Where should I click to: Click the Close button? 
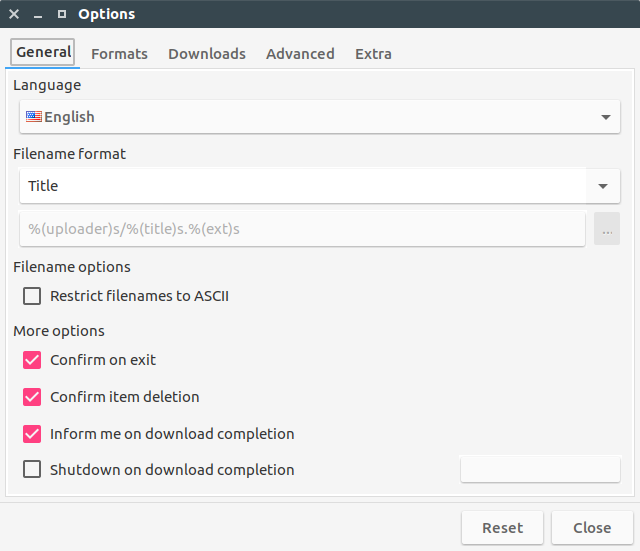click(x=592, y=528)
